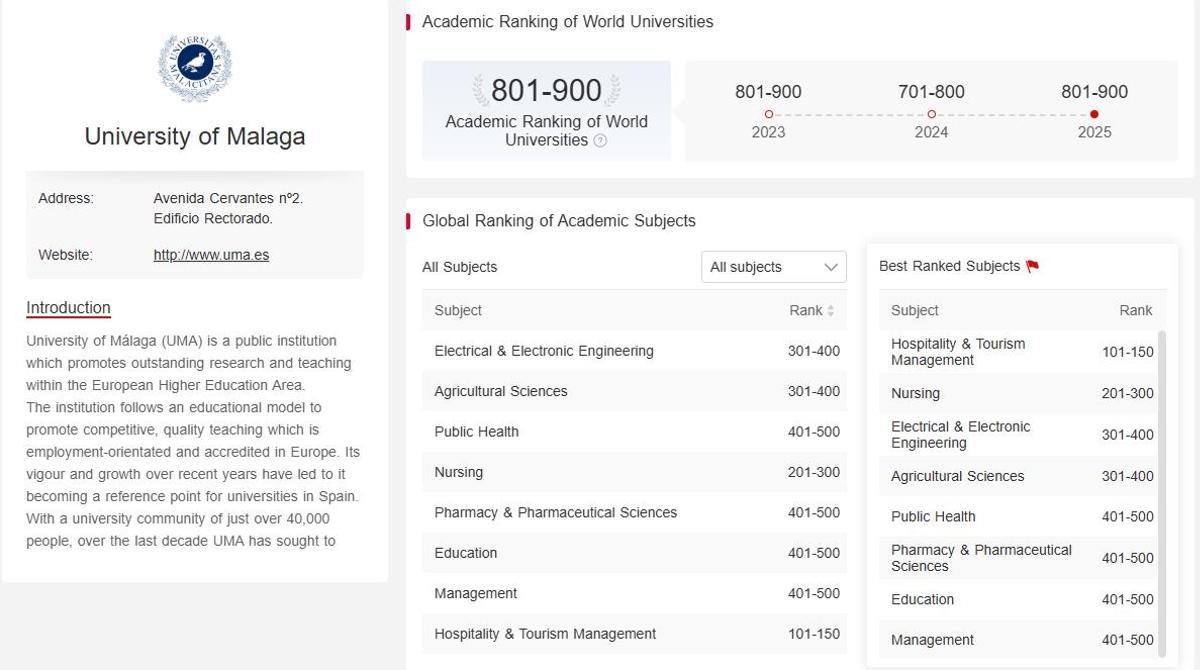
Task: Click the red marker beside Global Ranking heading
Action: tap(408, 221)
